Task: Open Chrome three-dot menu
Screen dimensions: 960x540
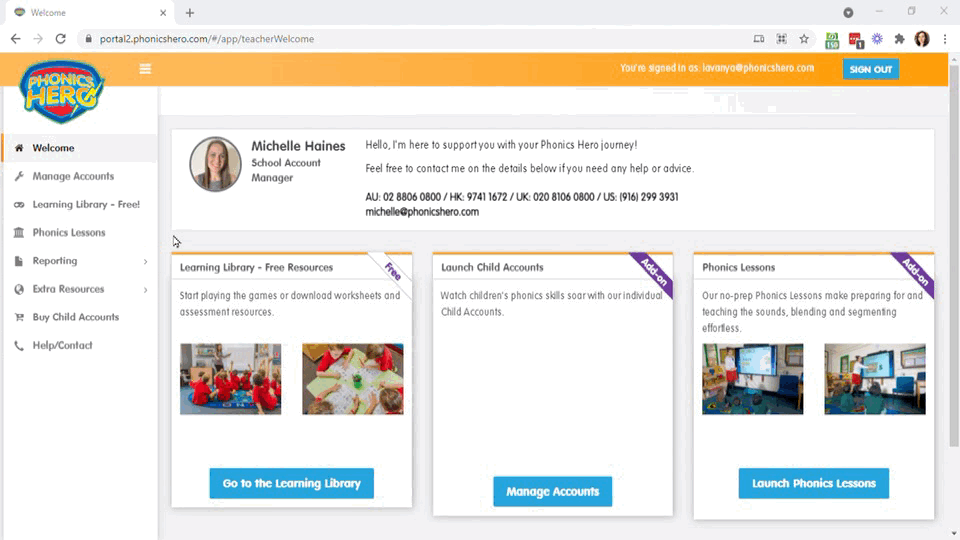Action: tap(945, 39)
